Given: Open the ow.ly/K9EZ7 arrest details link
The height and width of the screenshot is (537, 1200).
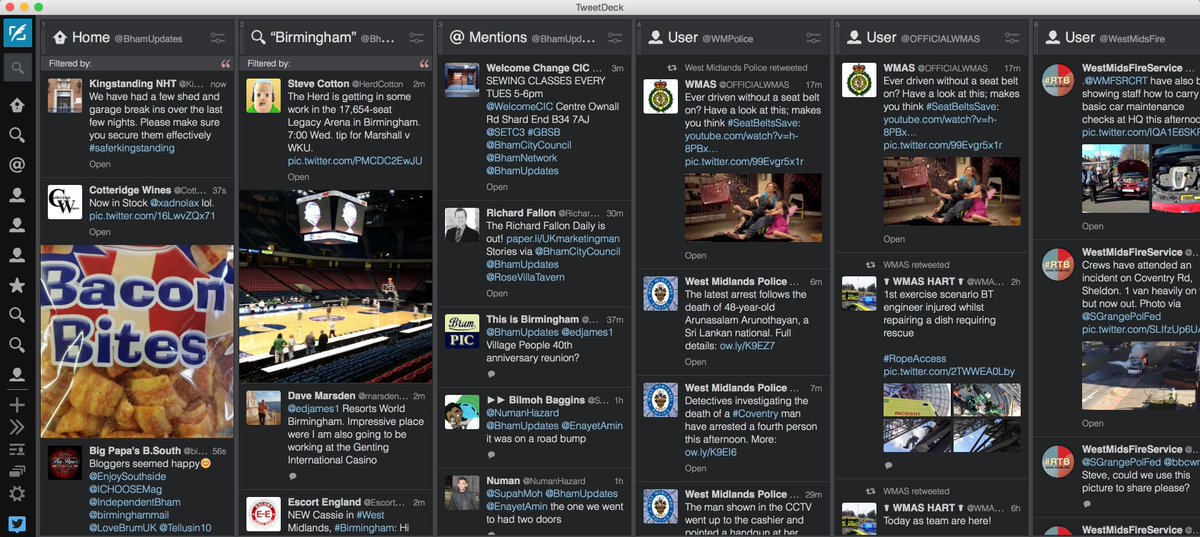Looking at the screenshot, I should [x=747, y=346].
